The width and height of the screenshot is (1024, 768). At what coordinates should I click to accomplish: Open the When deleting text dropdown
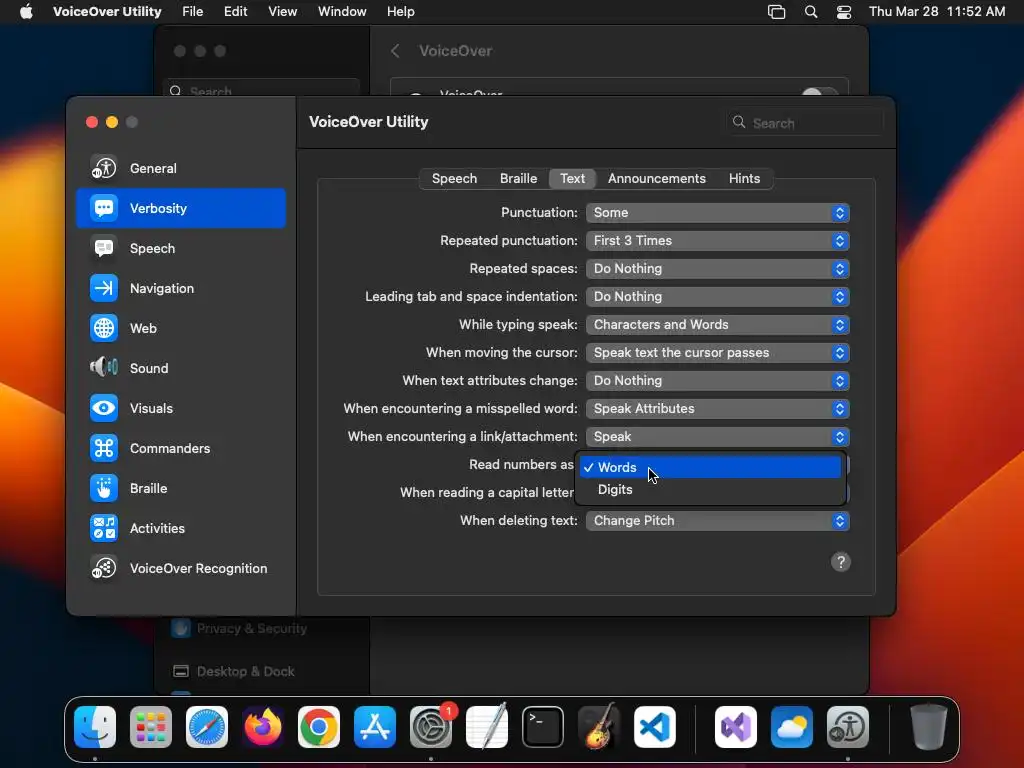(x=717, y=521)
